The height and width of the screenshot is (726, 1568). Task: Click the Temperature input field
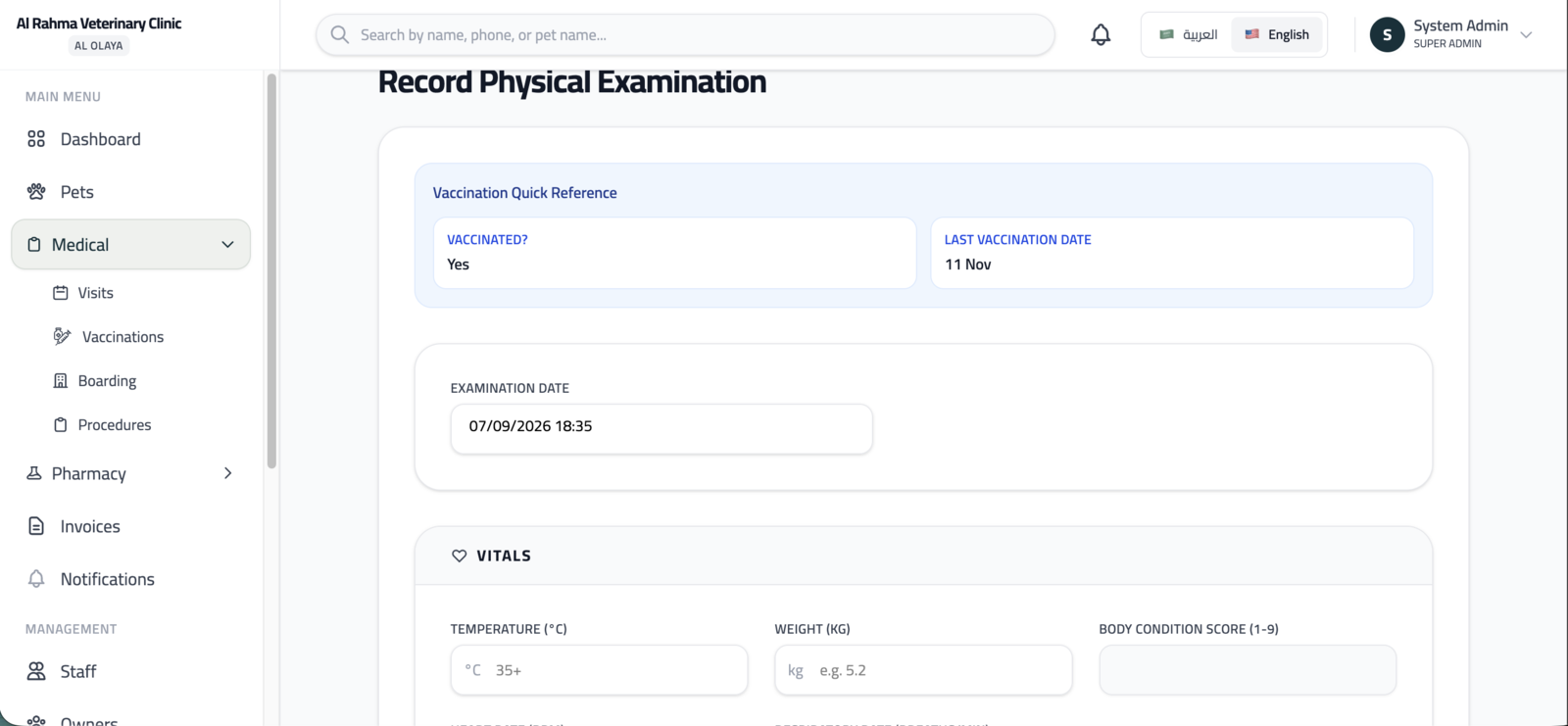[x=599, y=670]
